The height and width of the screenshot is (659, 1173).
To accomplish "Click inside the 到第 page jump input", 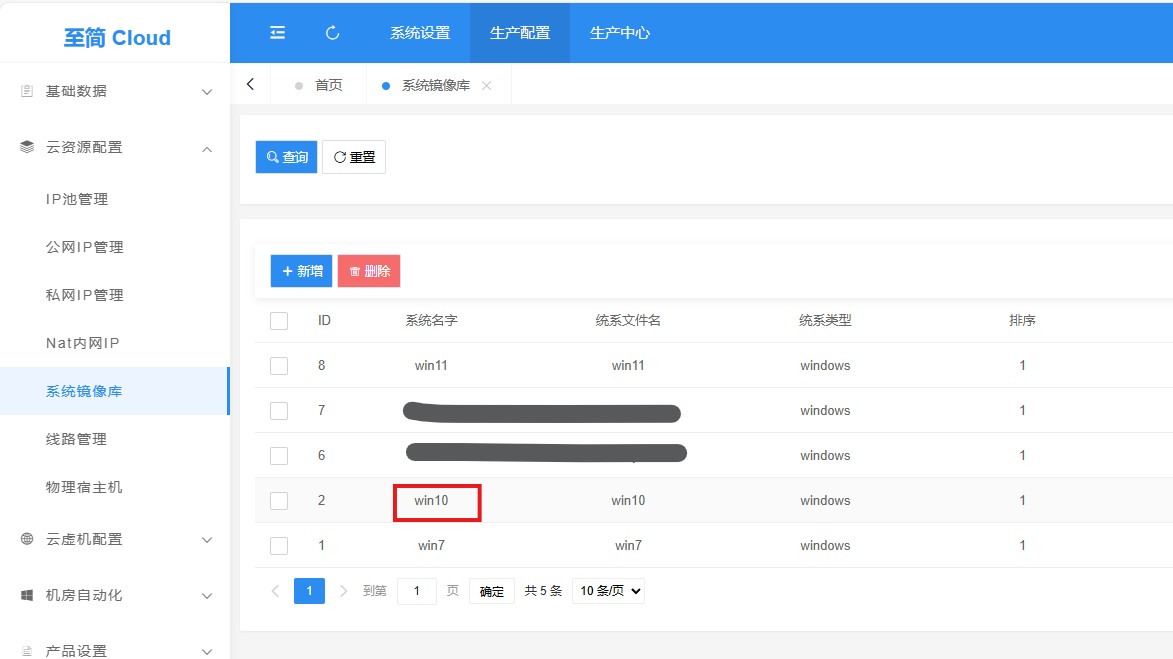I will [417, 590].
